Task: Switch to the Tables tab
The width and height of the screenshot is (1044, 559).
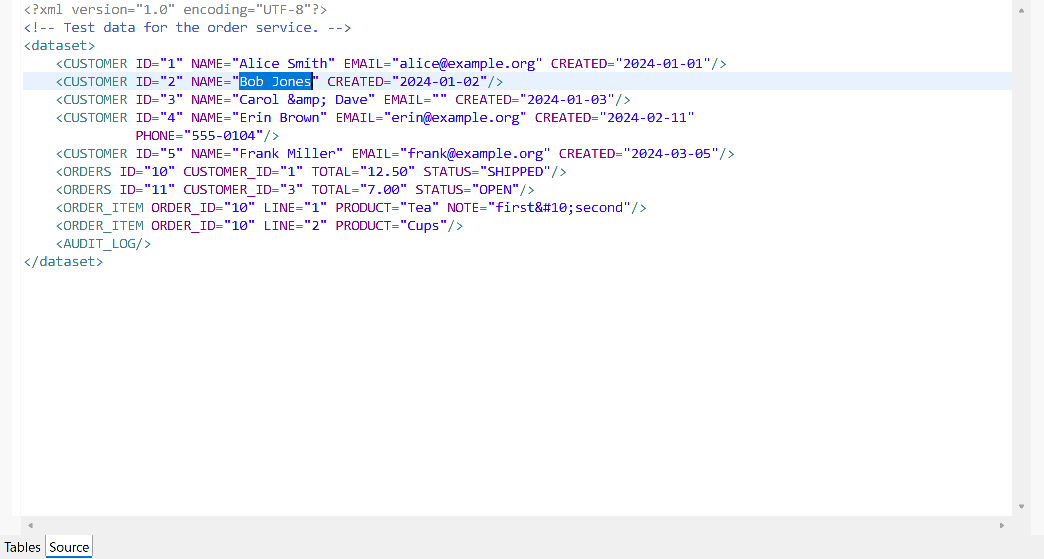Action: tap(23, 547)
